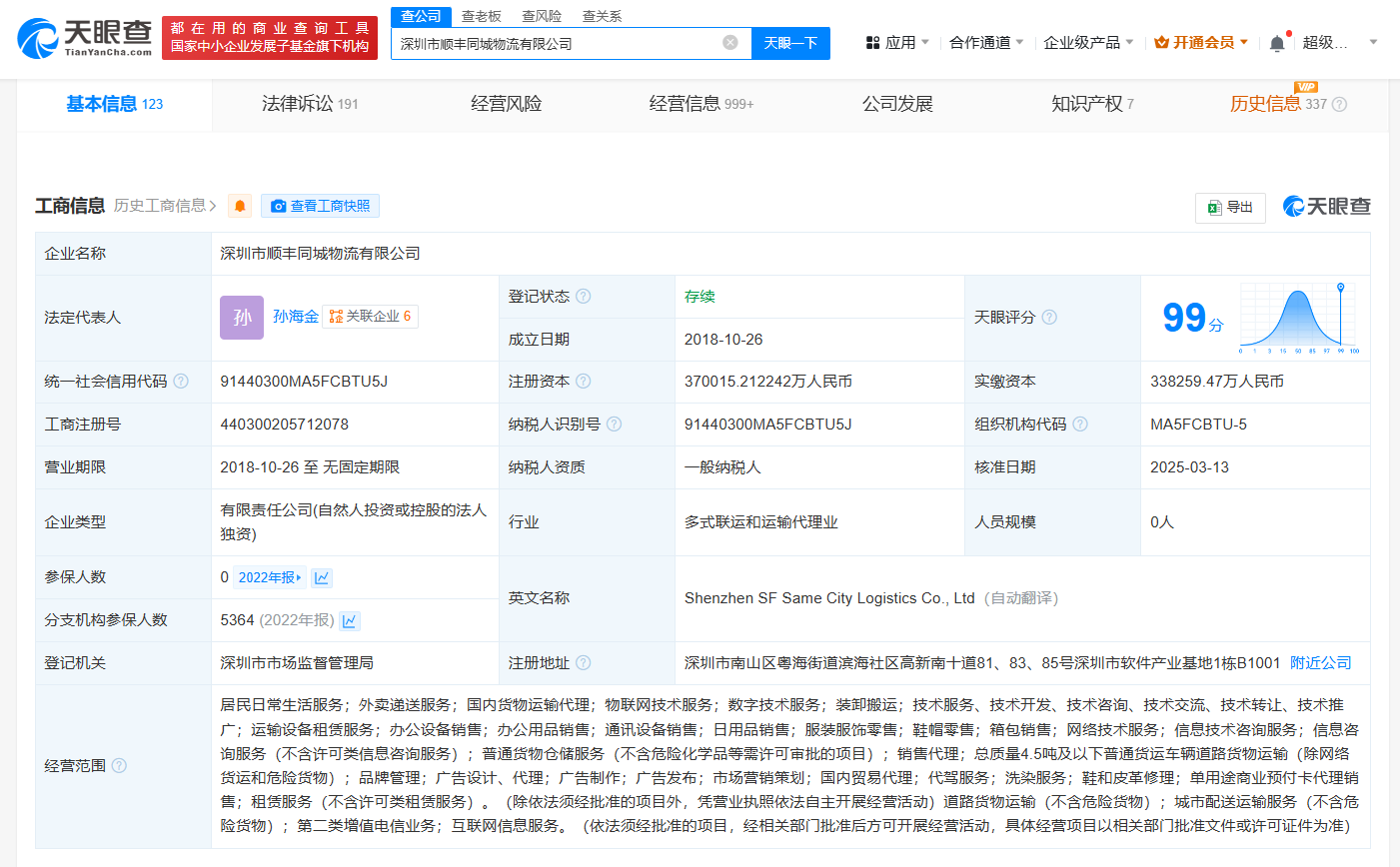
Task: Click the trend chart icon next to 分支机构参保人数
Action: pyautogui.click(x=350, y=619)
